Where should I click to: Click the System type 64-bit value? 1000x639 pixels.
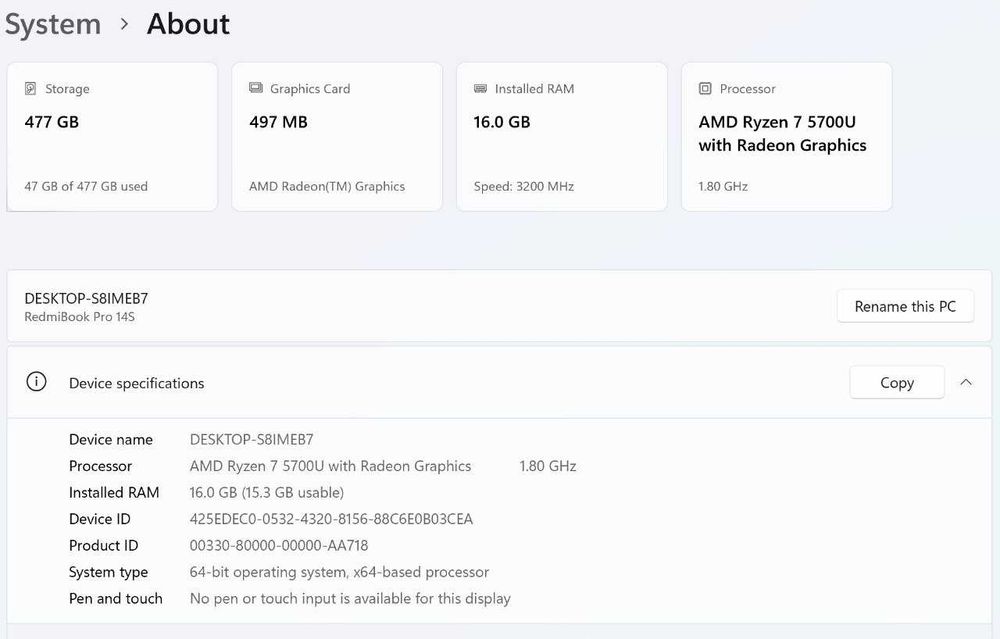tap(339, 572)
